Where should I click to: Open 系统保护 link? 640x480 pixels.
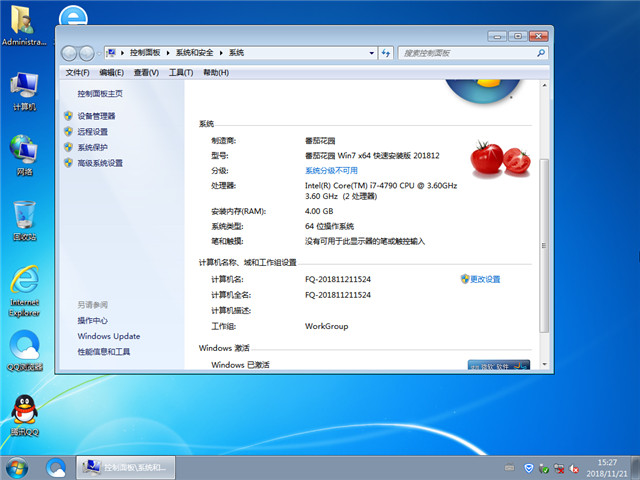click(93, 147)
